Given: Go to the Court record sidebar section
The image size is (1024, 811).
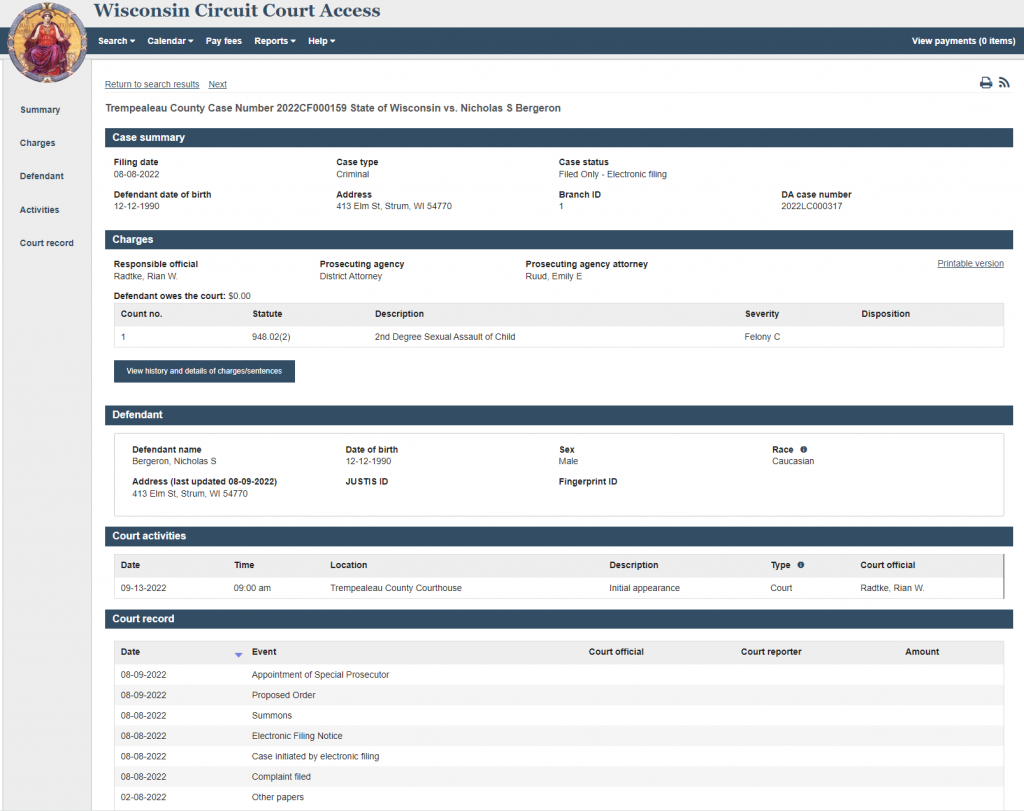Looking at the screenshot, I should pyautogui.click(x=47, y=243).
